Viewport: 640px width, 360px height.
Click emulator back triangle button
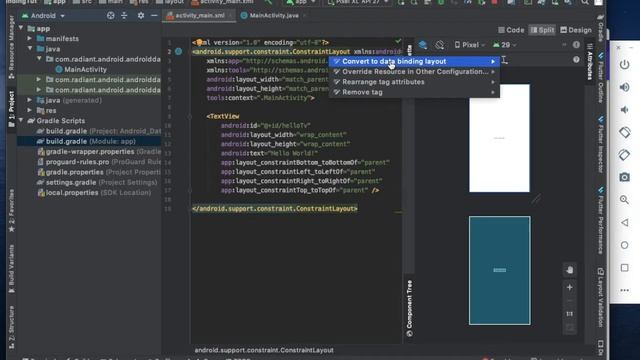[x=624, y=222]
